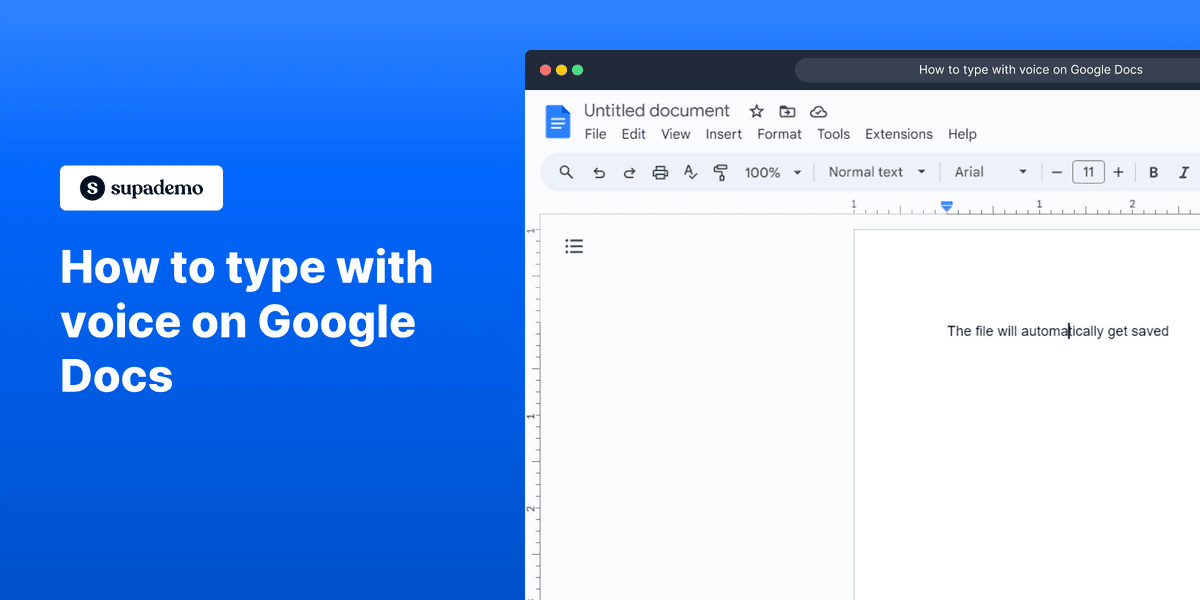This screenshot has height=600, width=1200.
Task: Open the Print icon
Action: [660, 172]
